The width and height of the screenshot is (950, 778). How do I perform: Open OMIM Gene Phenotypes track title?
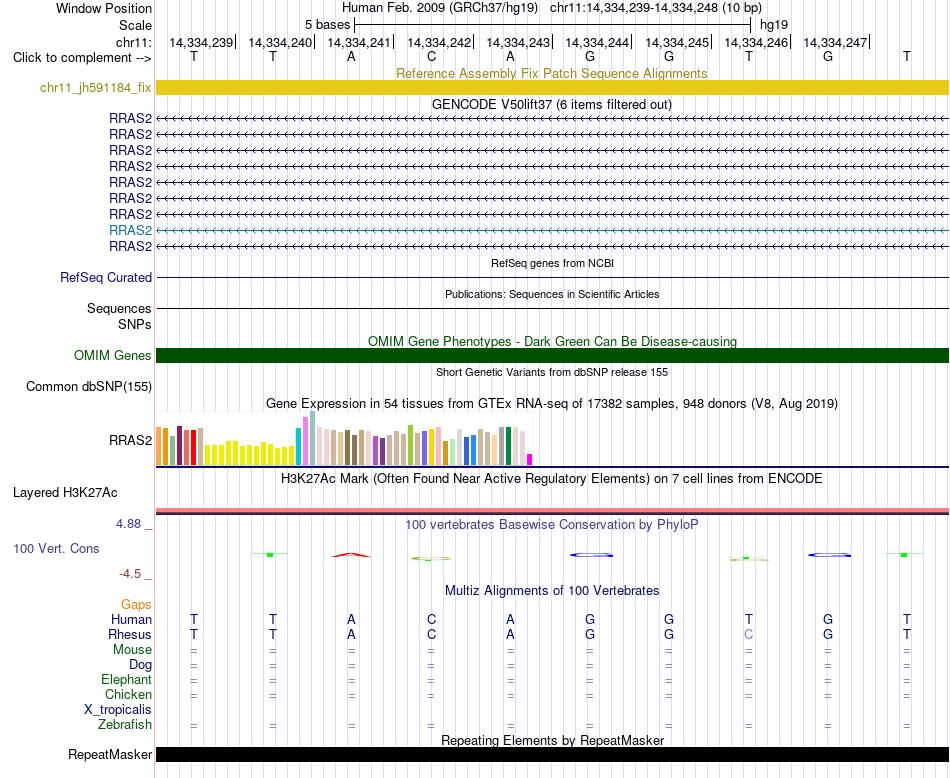click(552, 341)
